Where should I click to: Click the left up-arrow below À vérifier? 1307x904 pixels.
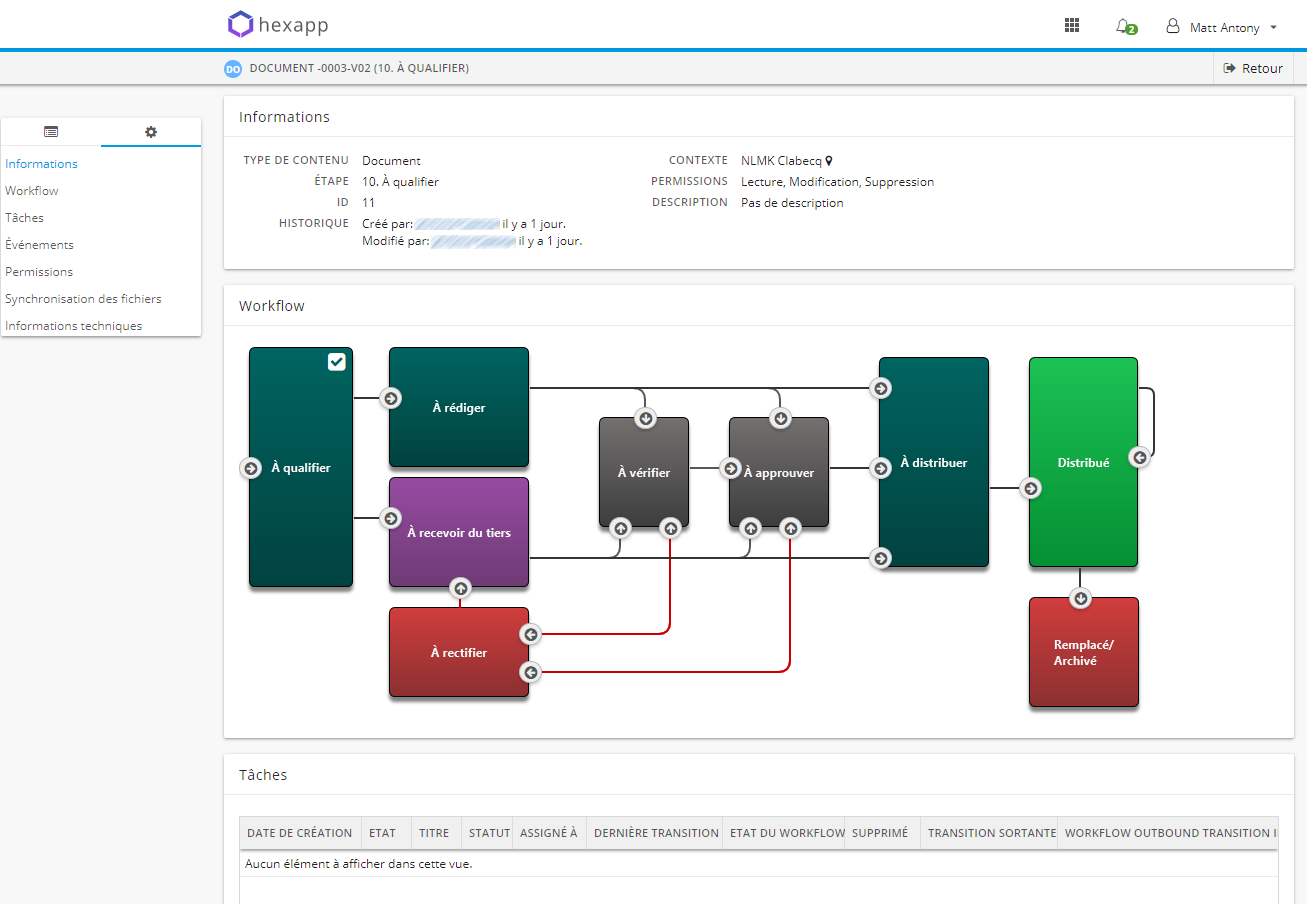point(621,527)
